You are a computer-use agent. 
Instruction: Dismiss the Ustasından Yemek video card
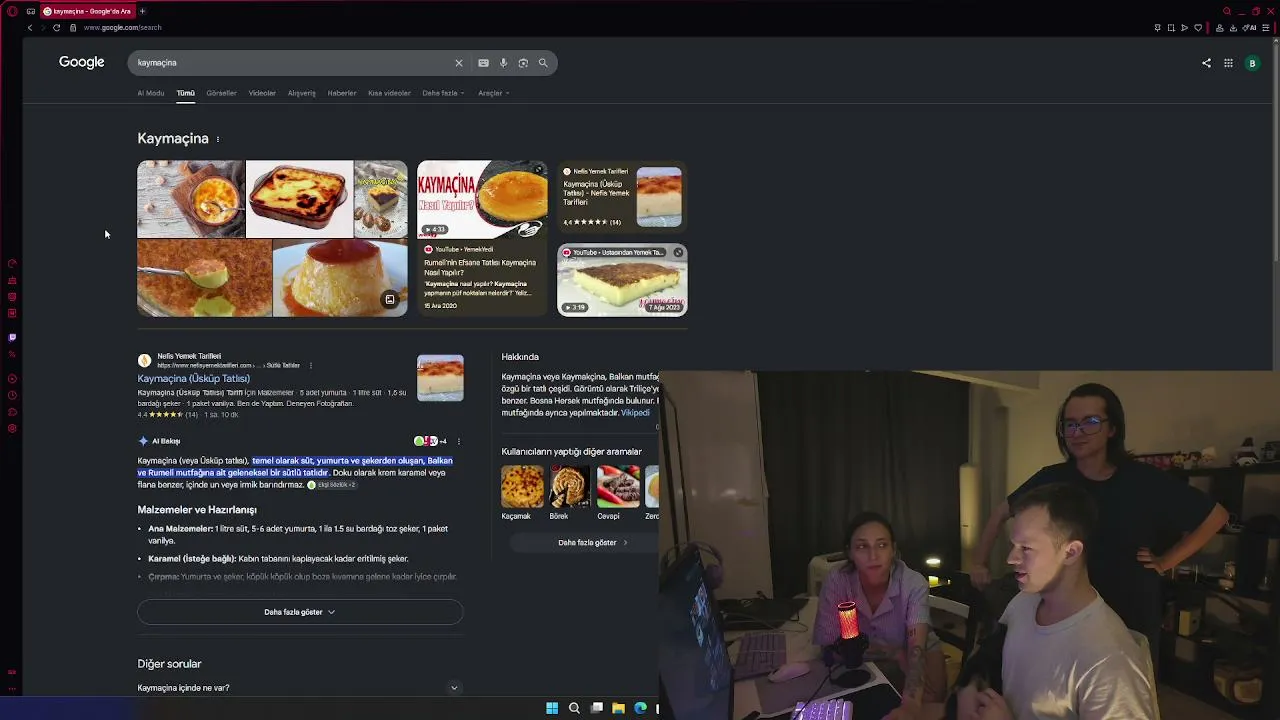(678, 253)
